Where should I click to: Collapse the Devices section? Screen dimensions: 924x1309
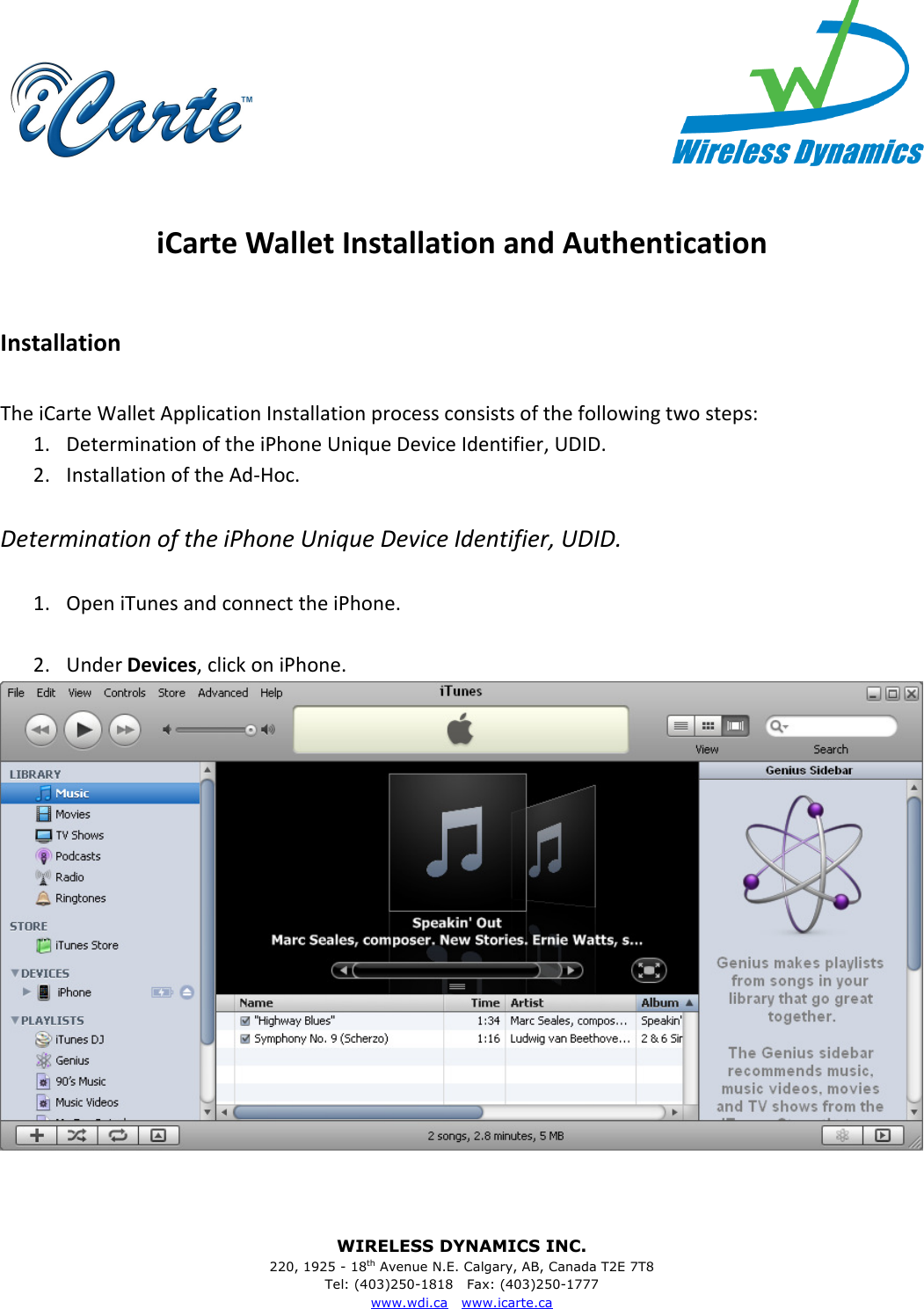click(x=15, y=973)
